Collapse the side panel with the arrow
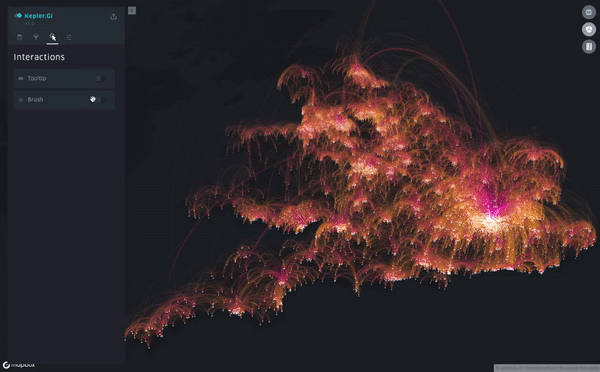600x372 pixels. [132, 11]
